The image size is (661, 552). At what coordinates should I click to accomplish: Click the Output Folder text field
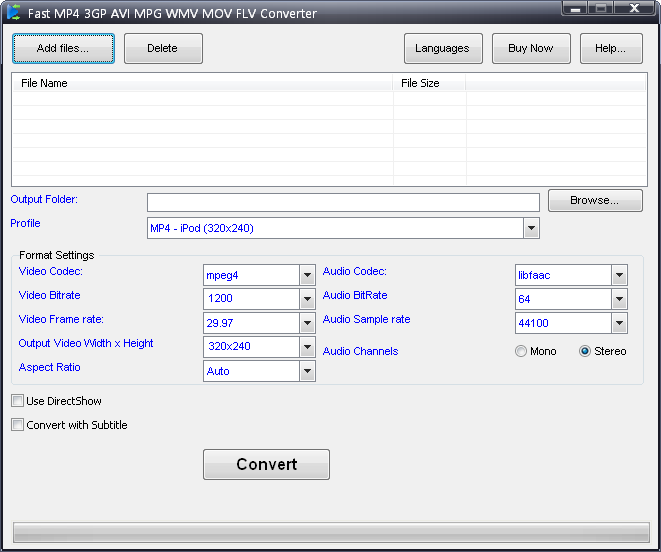(343, 202)
